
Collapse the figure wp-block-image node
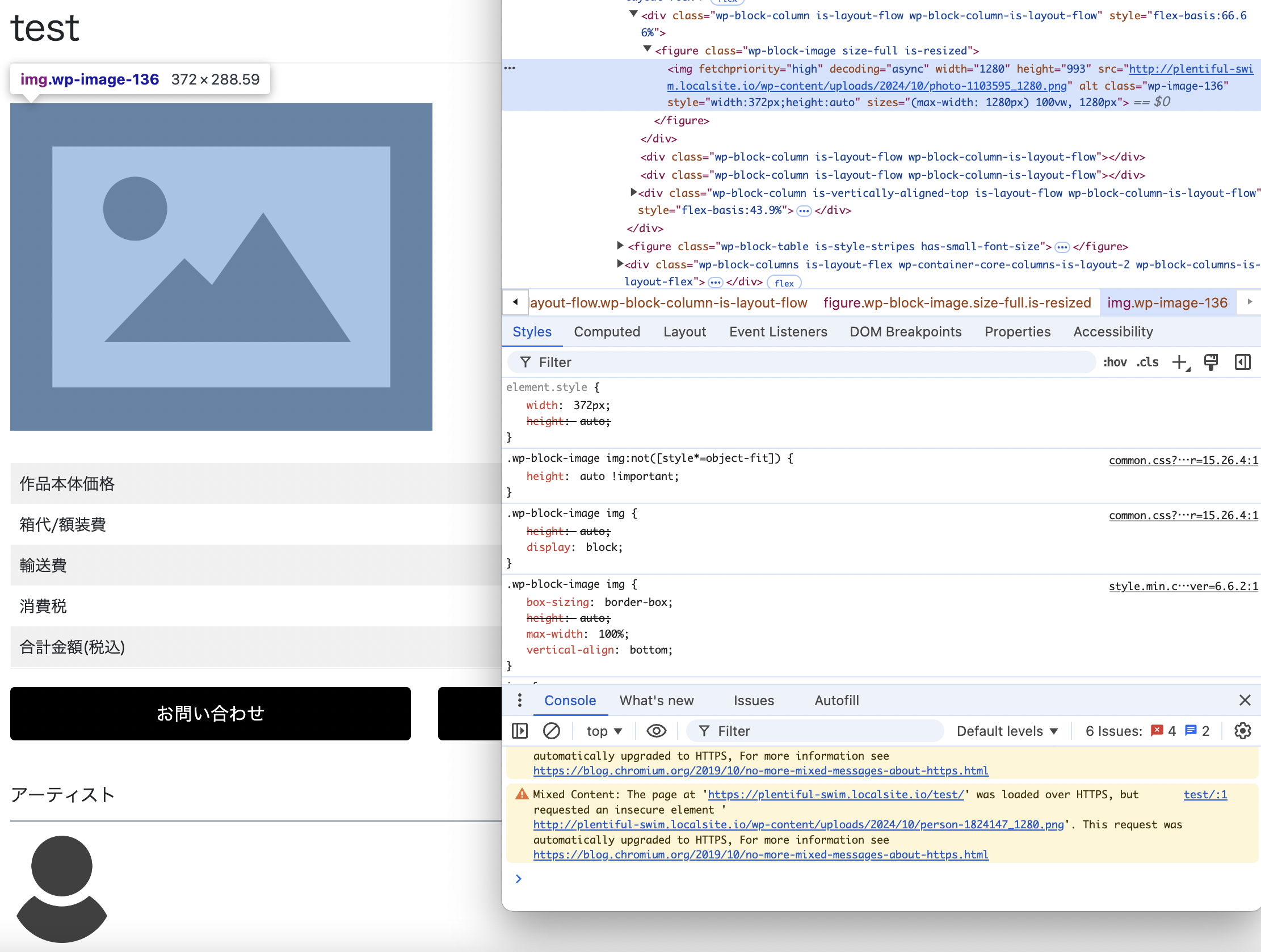tap(647, 49)
